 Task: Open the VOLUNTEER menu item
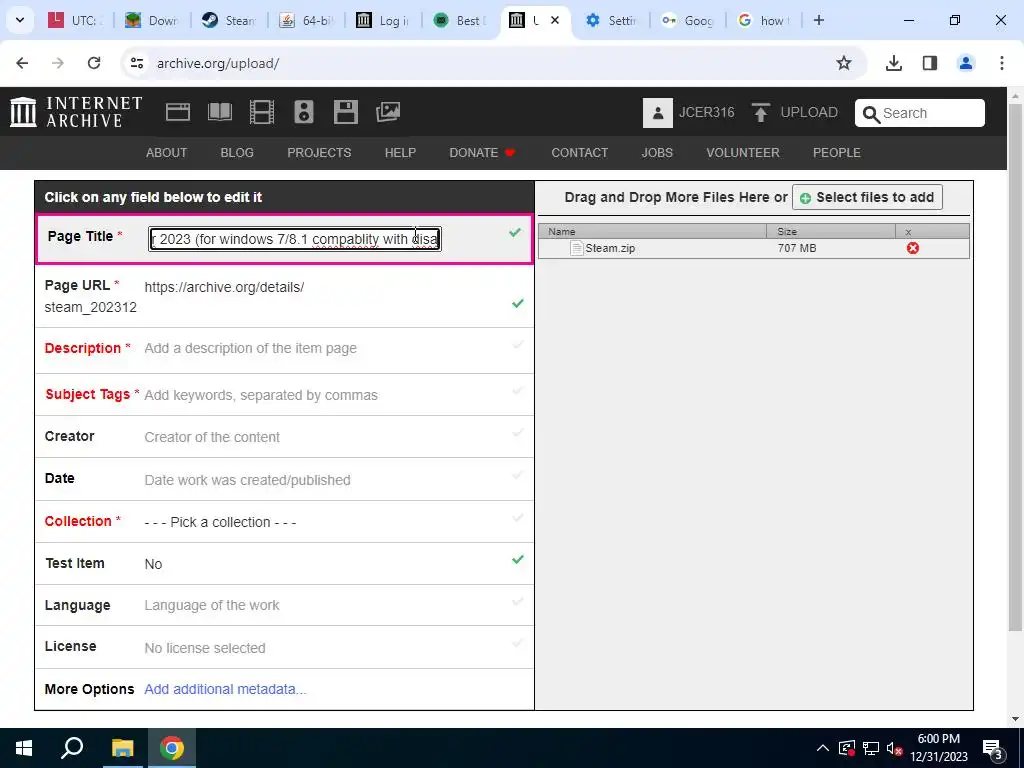point(743,153)
